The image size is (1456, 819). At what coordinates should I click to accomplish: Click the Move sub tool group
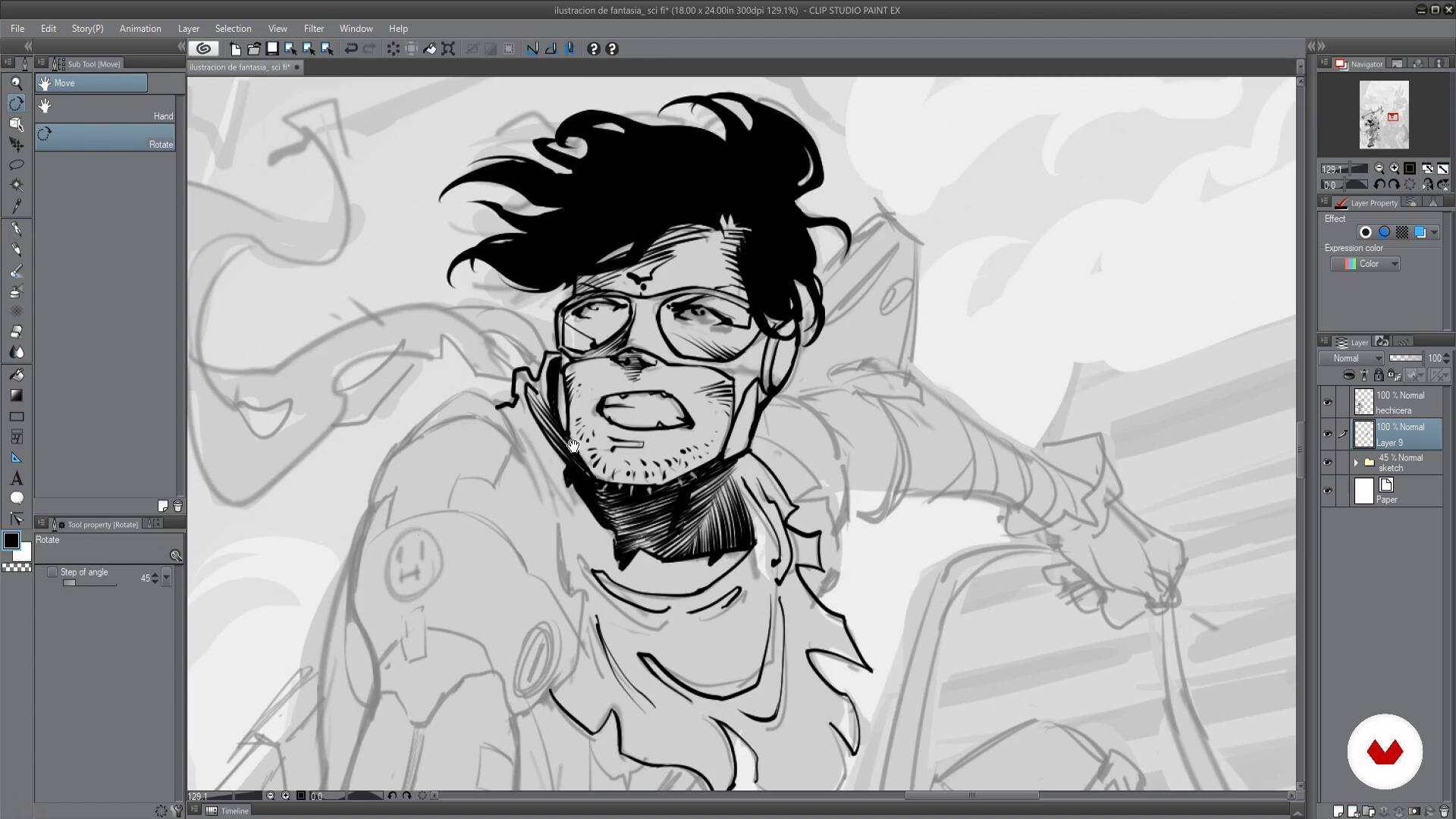click(92, 83)
